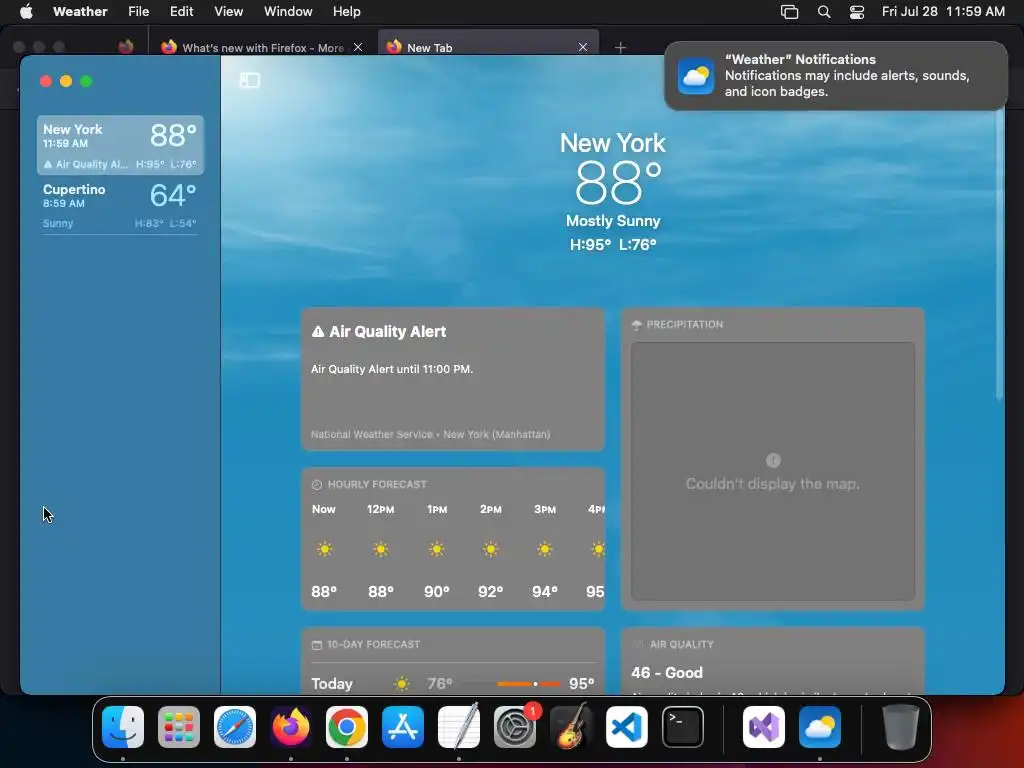Screen dimensions: 1024x768
Task: Click Weather app icon in the Dock
Action: (x=820, y=727)
